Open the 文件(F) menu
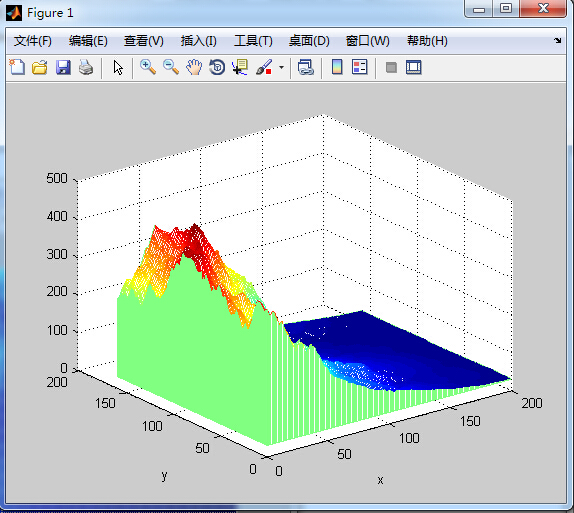The width and height of the screenshot is (574, 513). (33, 41)
